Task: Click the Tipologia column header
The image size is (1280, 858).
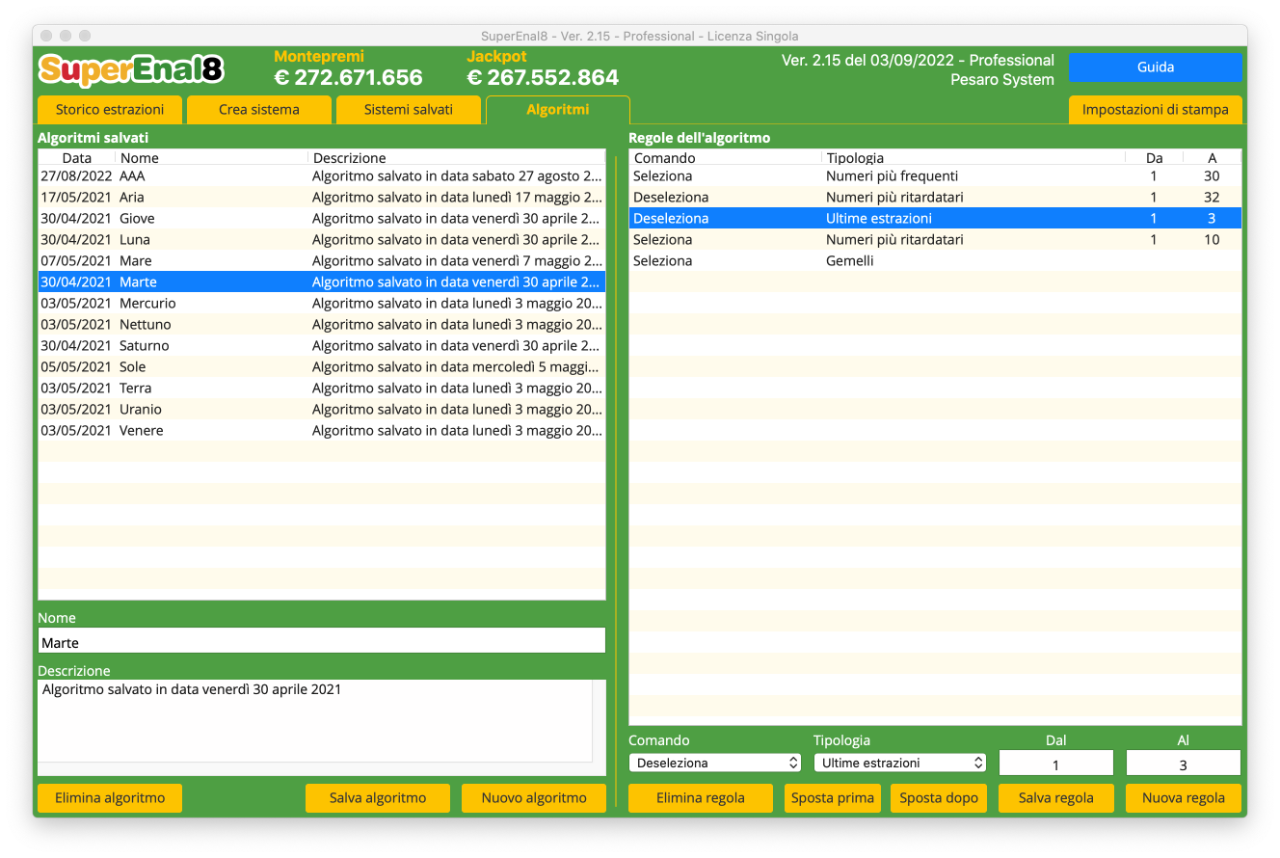Action: pyautogui.click(x=974, y=158)
